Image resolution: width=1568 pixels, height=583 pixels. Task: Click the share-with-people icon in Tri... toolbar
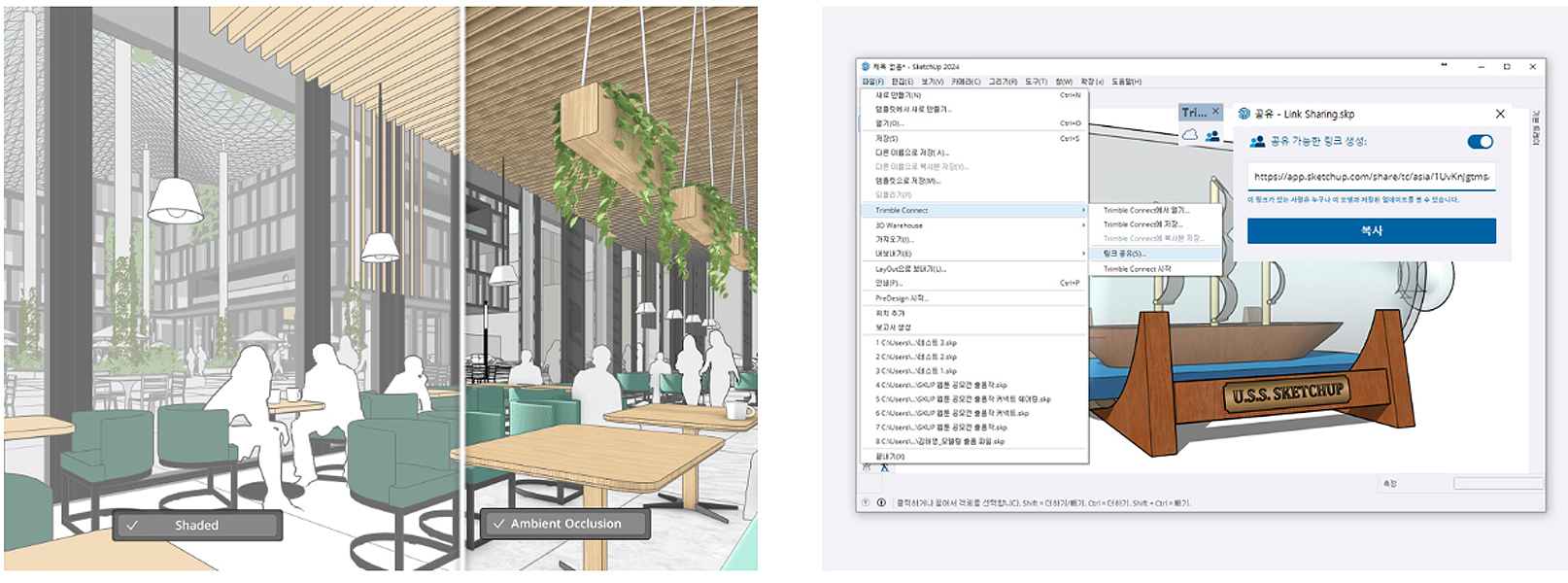(1212, 136)
